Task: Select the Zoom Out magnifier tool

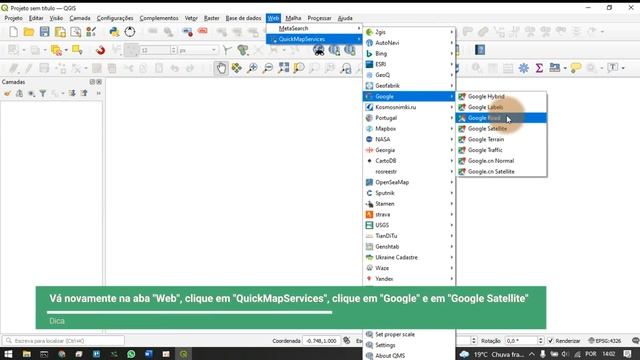Action: coord(268,68)
